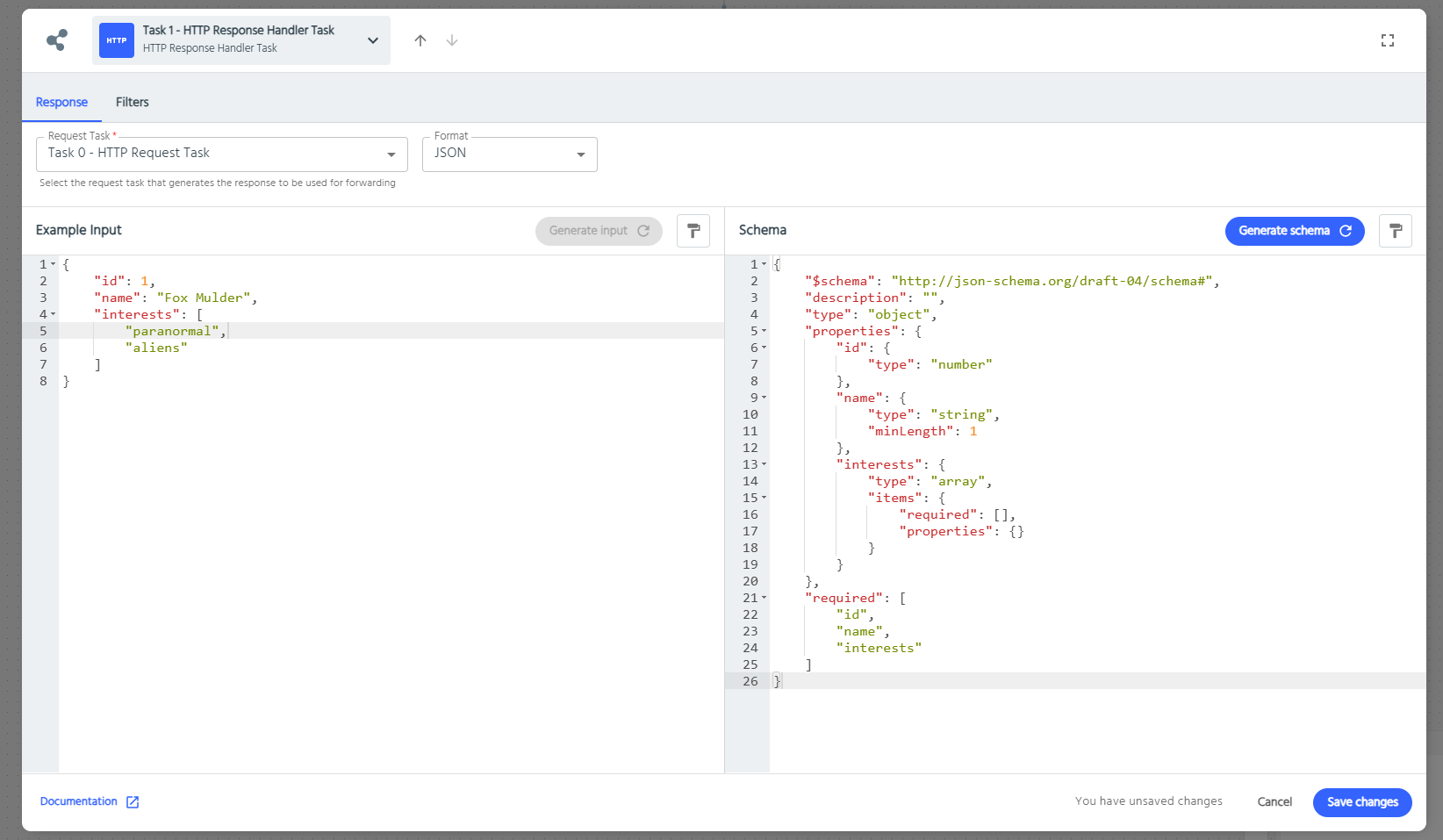The image size is (1443, 840).
Task: Click the $schema URL string in Schema
Action: [x=1052, y=281]
